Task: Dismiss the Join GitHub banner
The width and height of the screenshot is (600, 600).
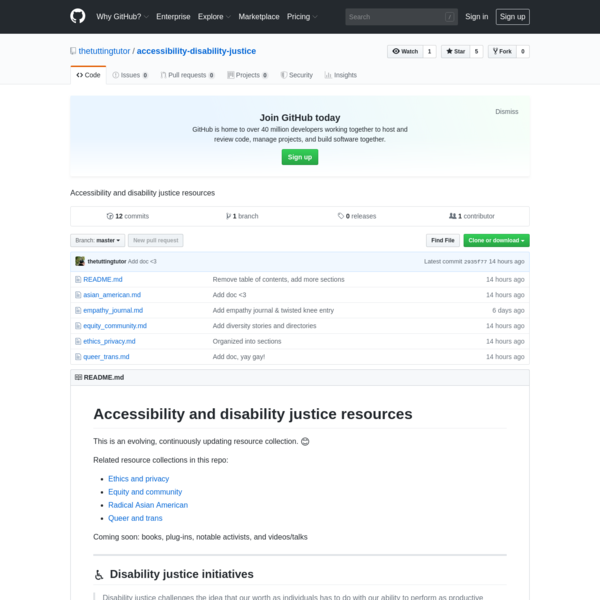Action: pos(507,112)
